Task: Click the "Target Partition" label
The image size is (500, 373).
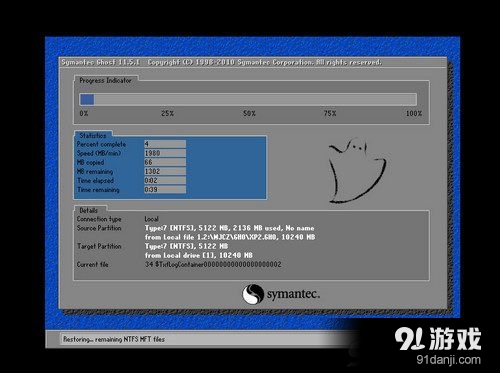Action: coord(99,246)
